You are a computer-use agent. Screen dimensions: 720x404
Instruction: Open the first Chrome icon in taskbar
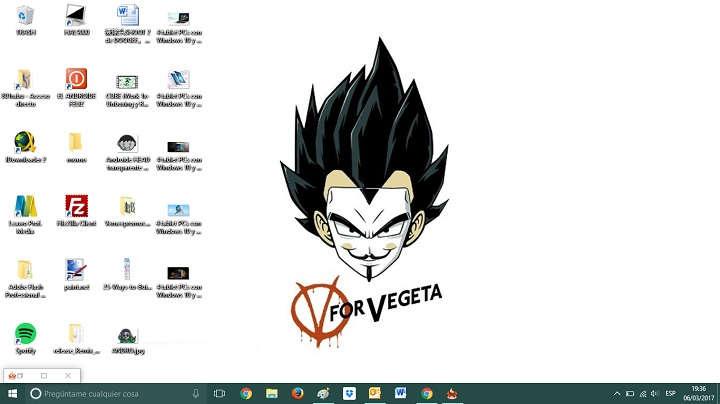[x=246, y=393]
